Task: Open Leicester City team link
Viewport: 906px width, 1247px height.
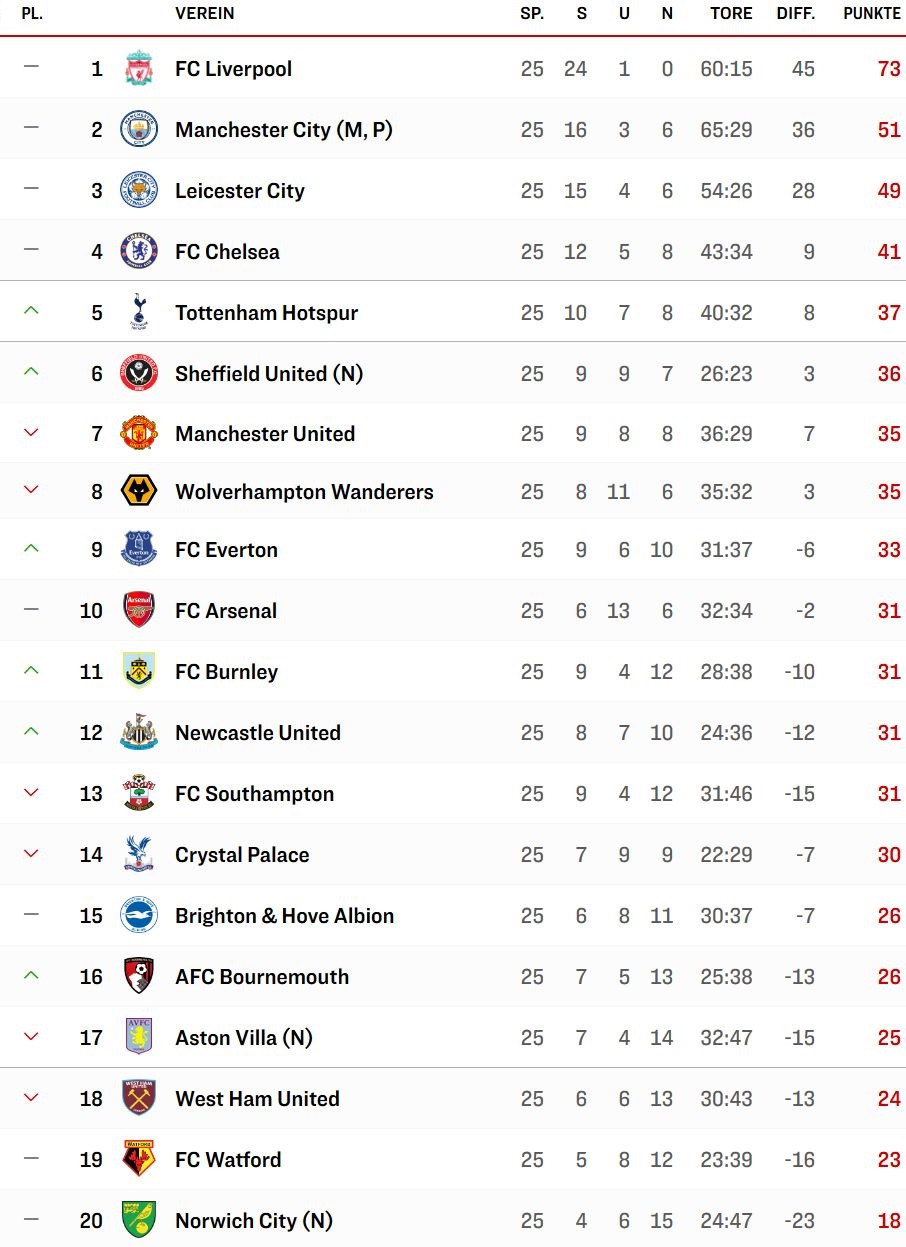Action: tap(240, 191)
